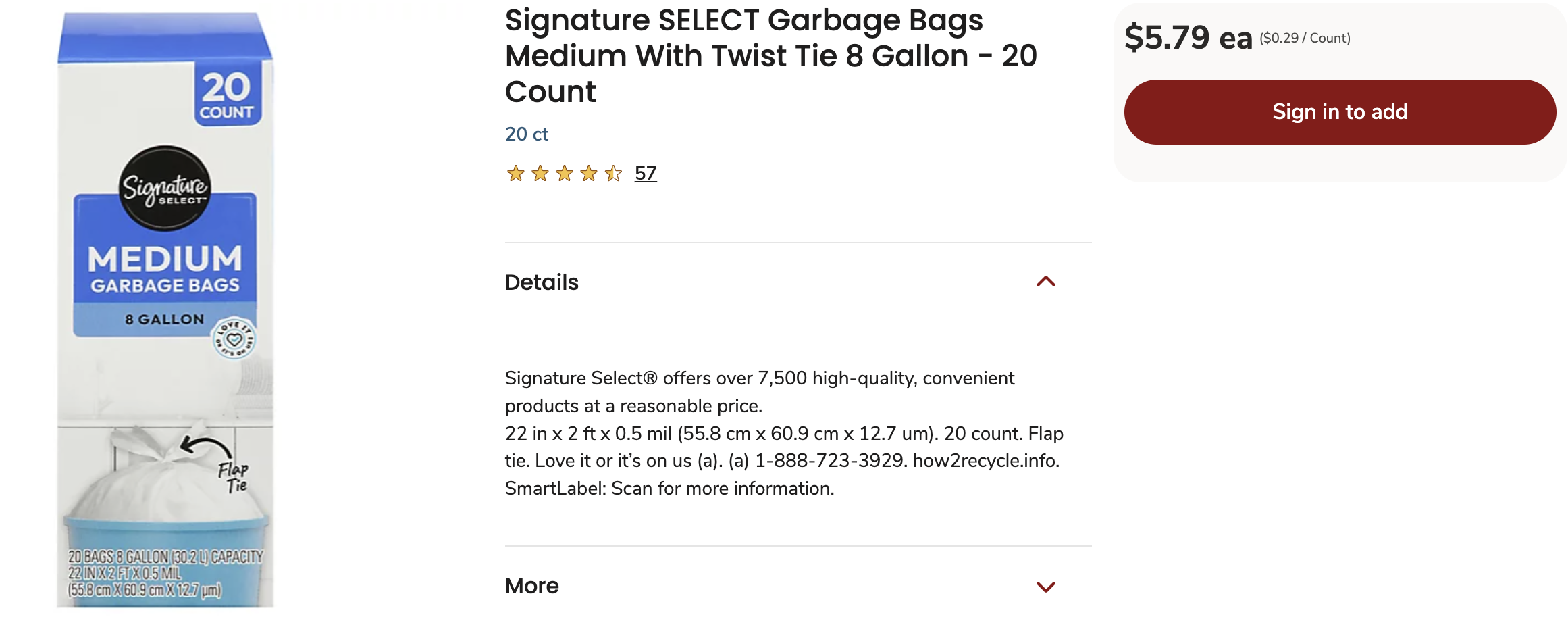Expand More using the down chevron
Screen dimensions: 1568x623
(x=1045, y=587)
